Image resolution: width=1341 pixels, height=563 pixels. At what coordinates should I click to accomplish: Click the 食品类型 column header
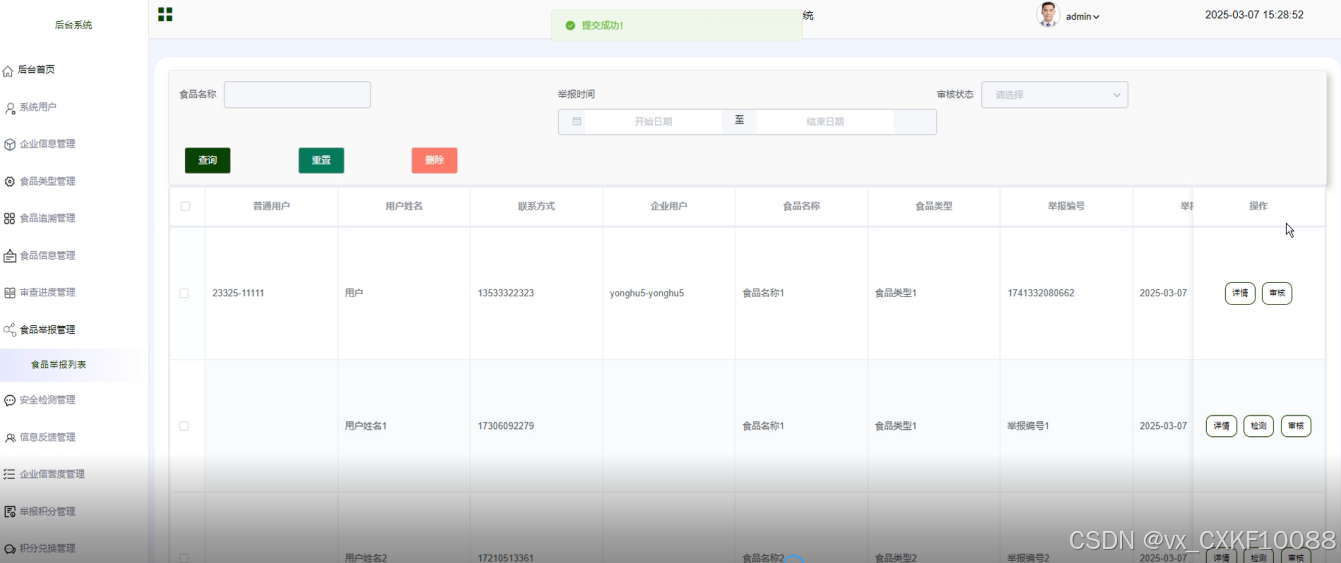point(934,206)
